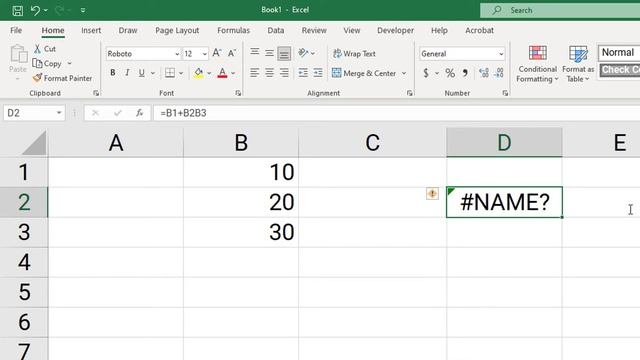Click the Format Painter button

pos(62,78)
